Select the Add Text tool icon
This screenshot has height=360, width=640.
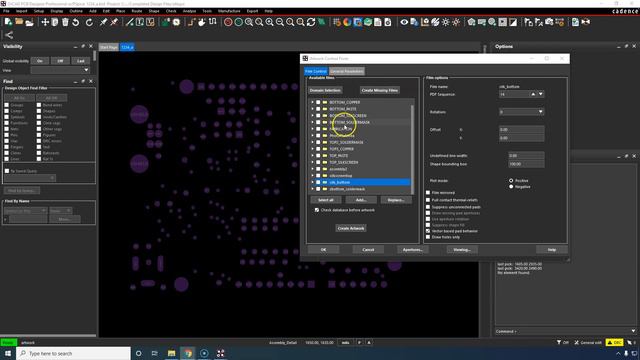coord(140,22)
